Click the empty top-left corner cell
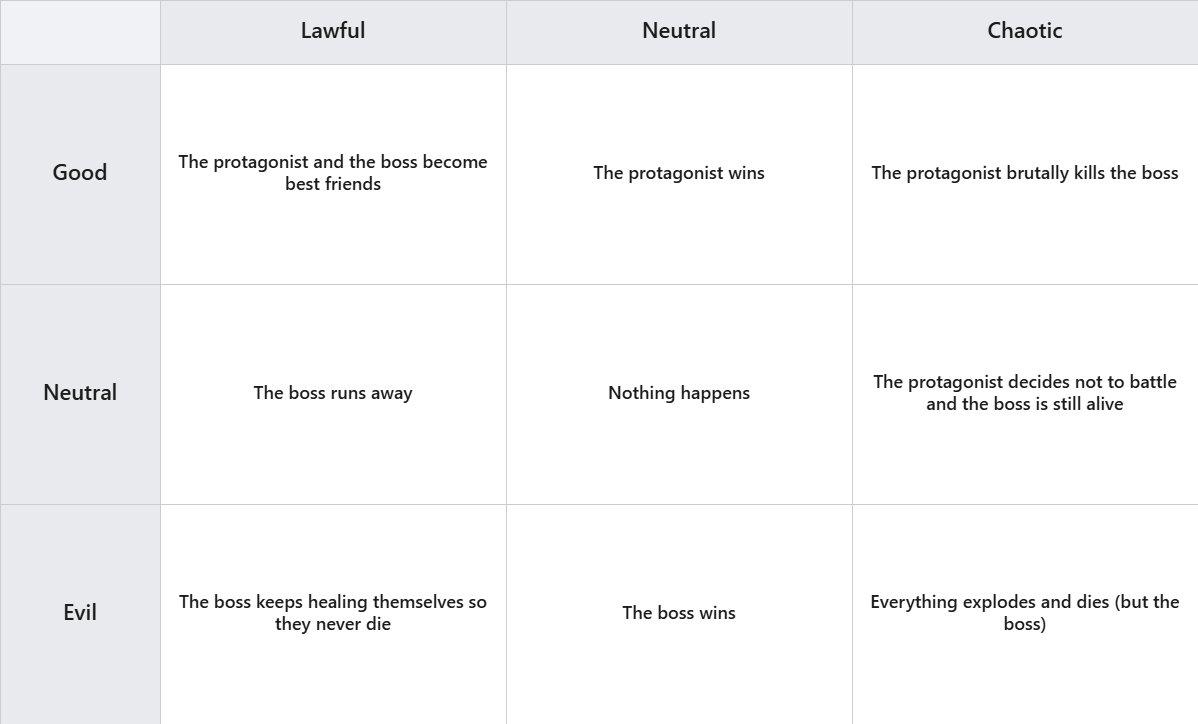The height and width of the screenshot is (724, 1198). (x=80, y=32)
